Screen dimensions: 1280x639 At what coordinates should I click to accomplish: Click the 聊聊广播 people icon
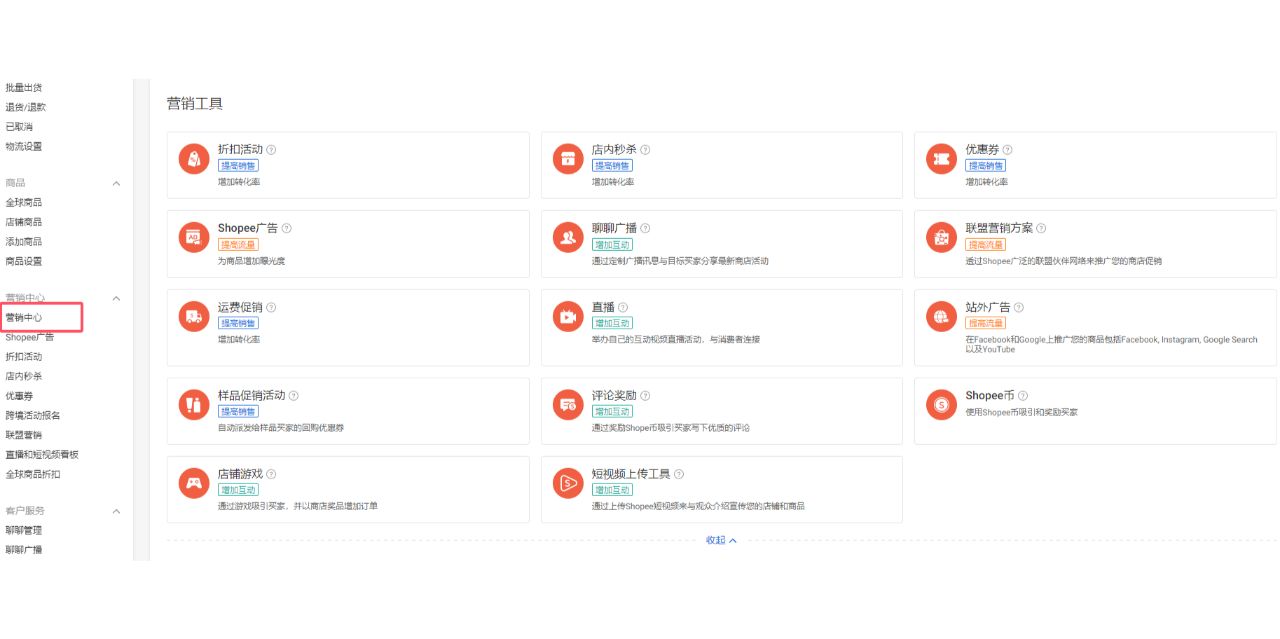[568, 238]
